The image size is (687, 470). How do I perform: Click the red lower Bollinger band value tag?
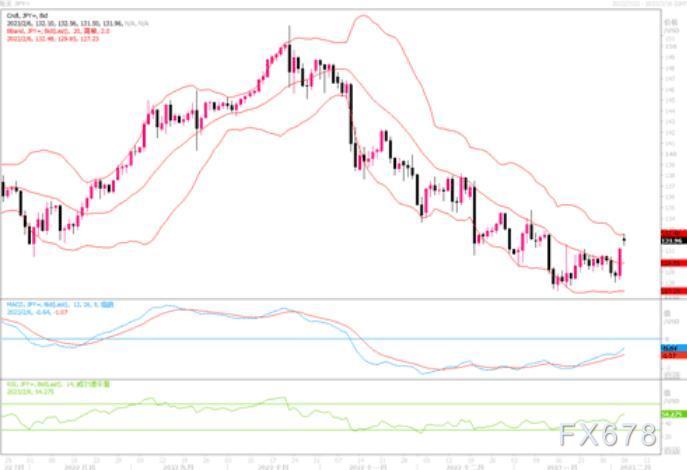(671, 291)
